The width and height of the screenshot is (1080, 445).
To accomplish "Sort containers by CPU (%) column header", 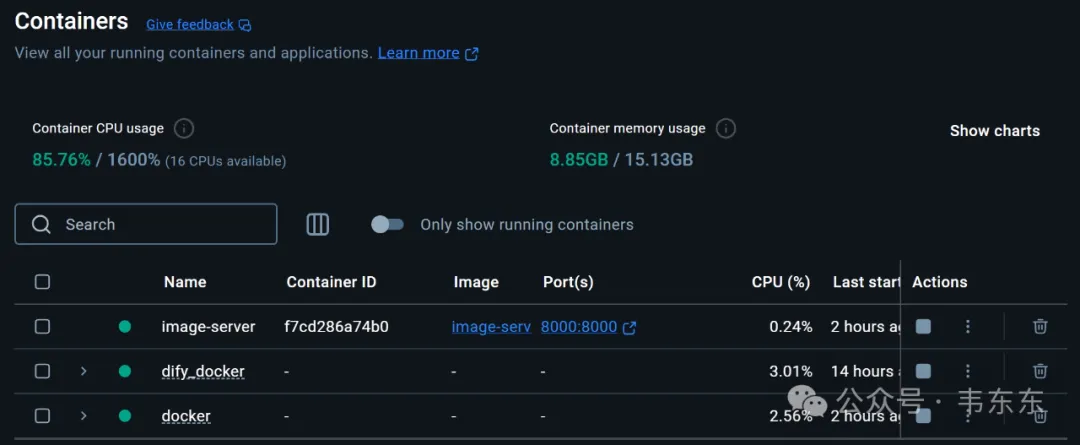I will (x=780, y=282).
